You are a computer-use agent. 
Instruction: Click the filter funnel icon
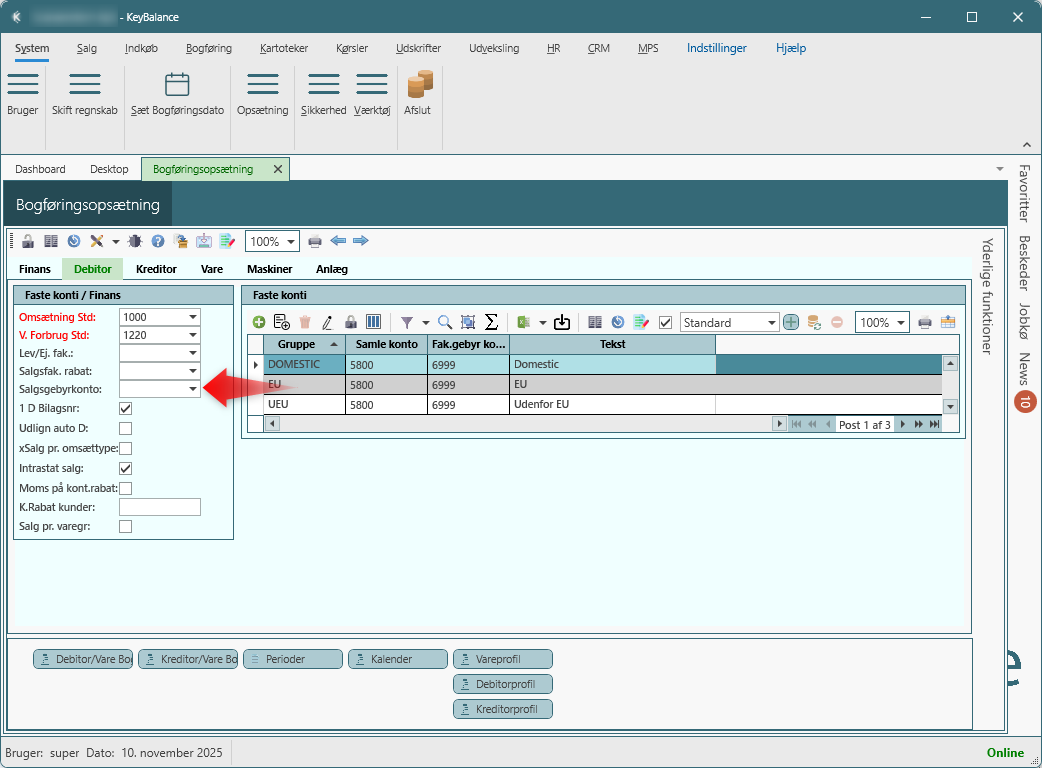pyautogui.click(x=407, y=323)
